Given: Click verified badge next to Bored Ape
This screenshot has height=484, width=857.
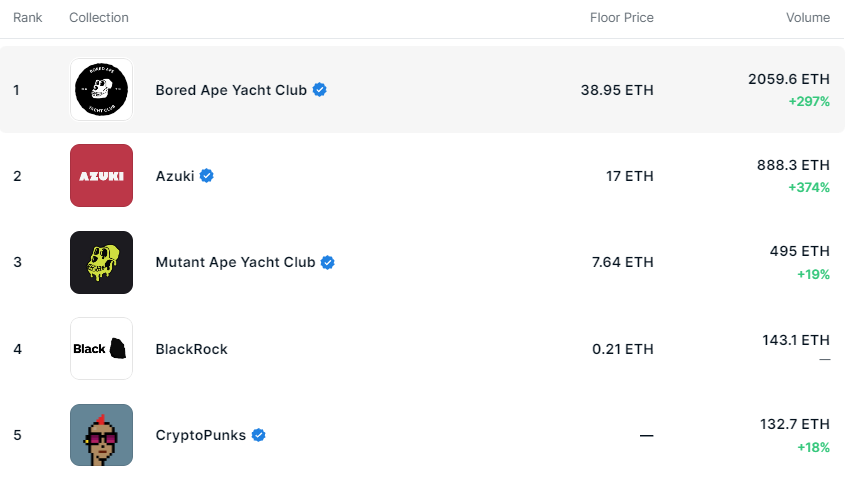Looking at the screenshot, I should click(x=320, y=90).
